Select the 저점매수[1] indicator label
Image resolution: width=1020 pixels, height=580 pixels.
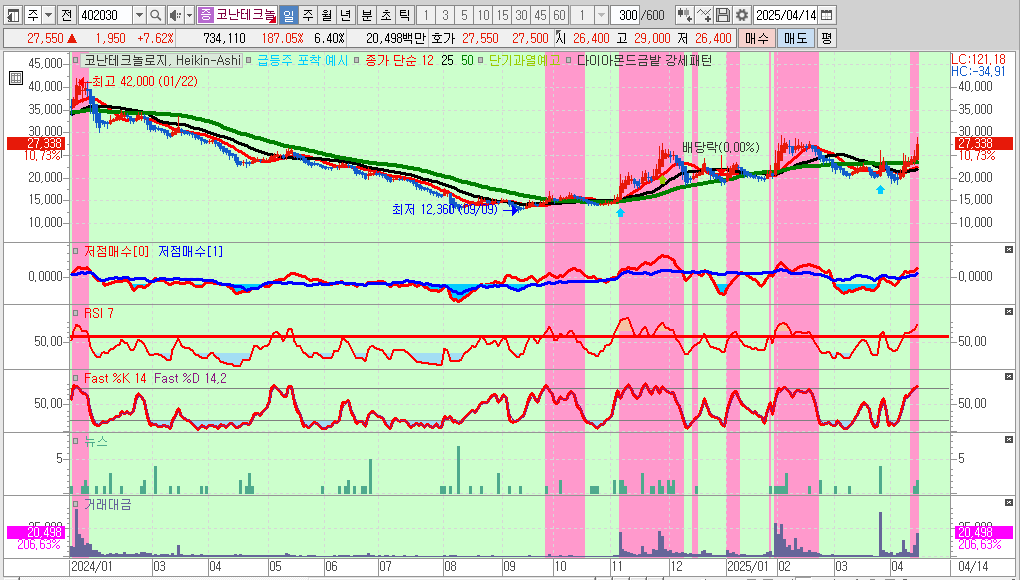pos(191,251)
